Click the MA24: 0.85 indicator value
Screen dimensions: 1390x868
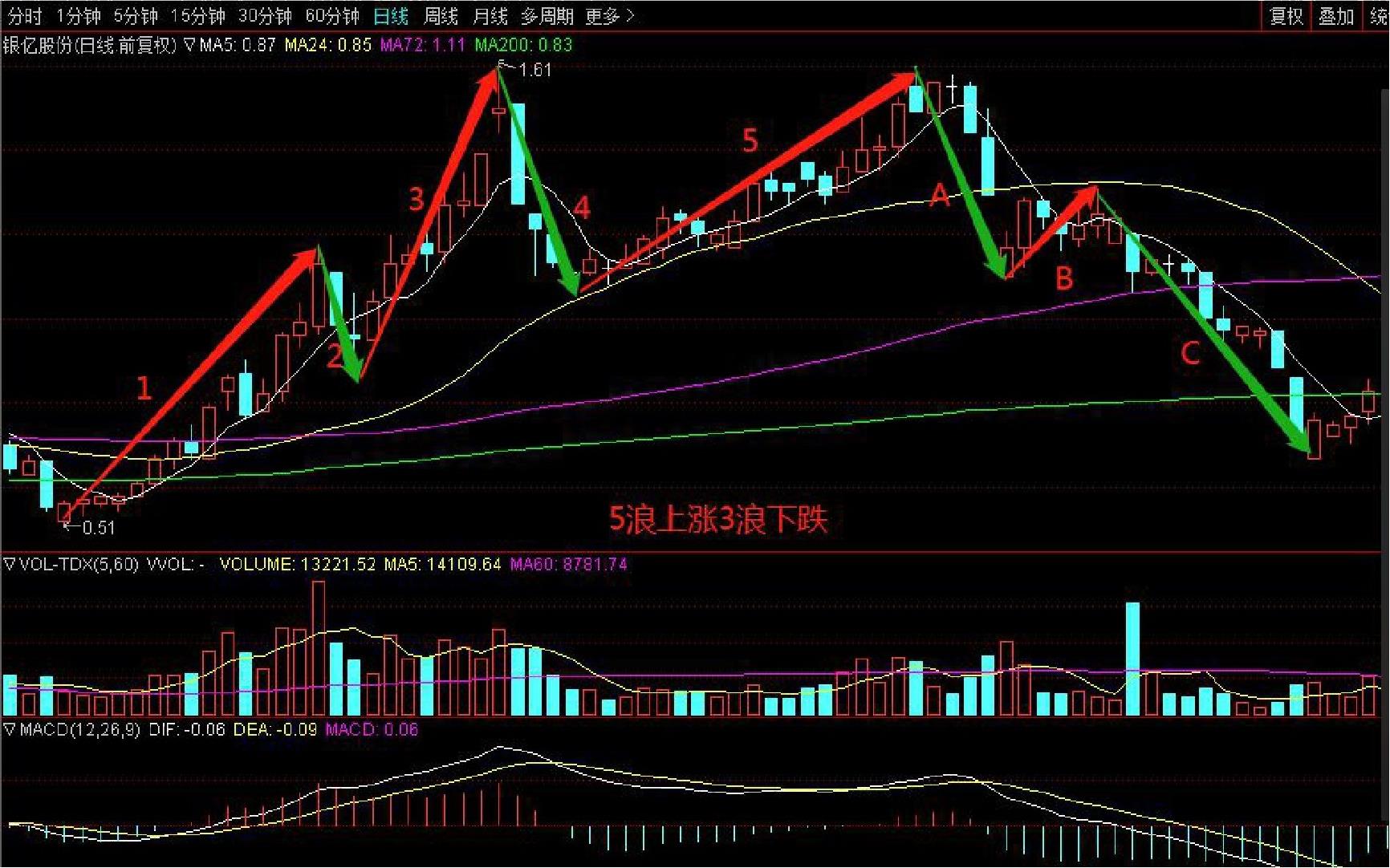328,45
